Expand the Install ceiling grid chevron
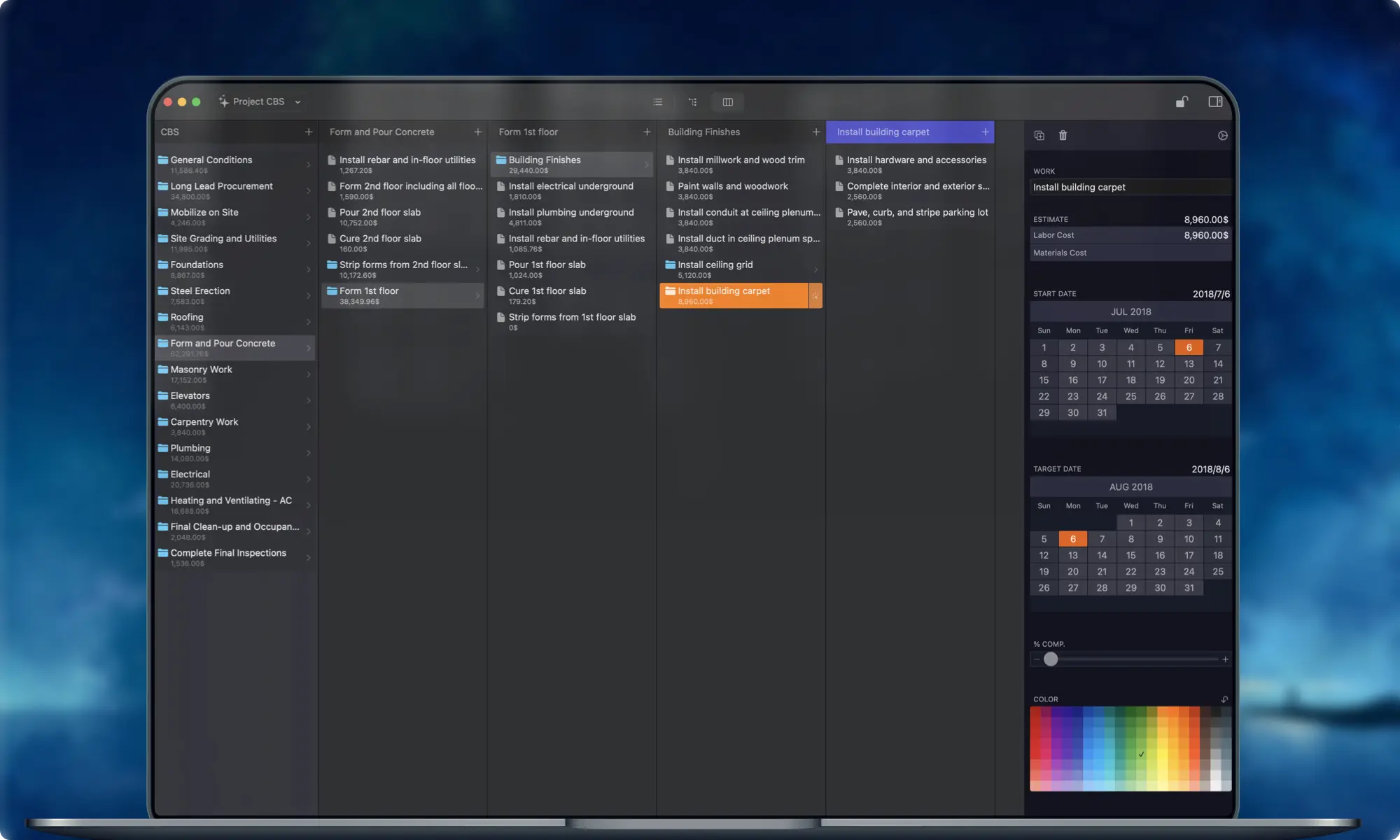1400x840 pixels. pyautogui.click(x=815, y=269)
